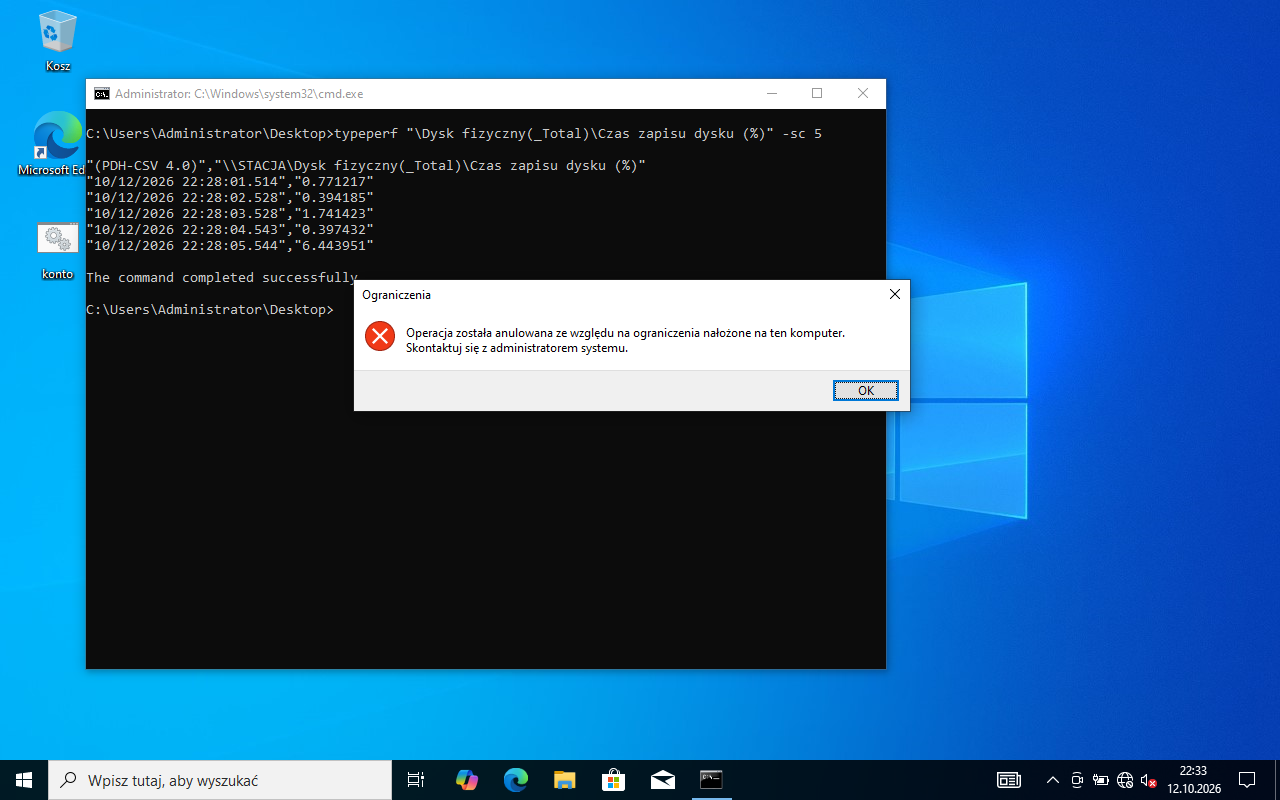Maximize the cmd.exe window
Image resolution: width=1280 pixels, height=800 pixels.
[817, 94]
